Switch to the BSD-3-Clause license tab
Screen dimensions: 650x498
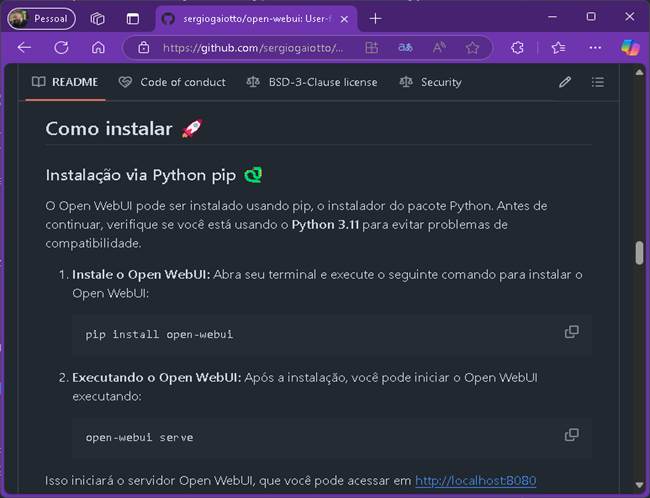coord(312,82)
